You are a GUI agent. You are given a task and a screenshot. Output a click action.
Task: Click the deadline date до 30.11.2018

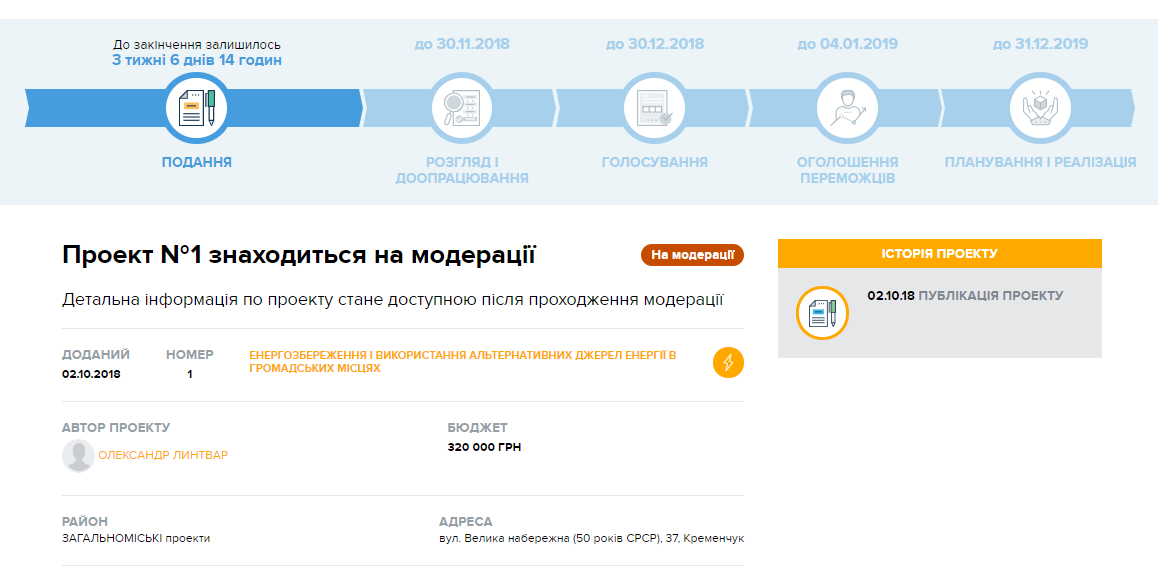(461, 44)
